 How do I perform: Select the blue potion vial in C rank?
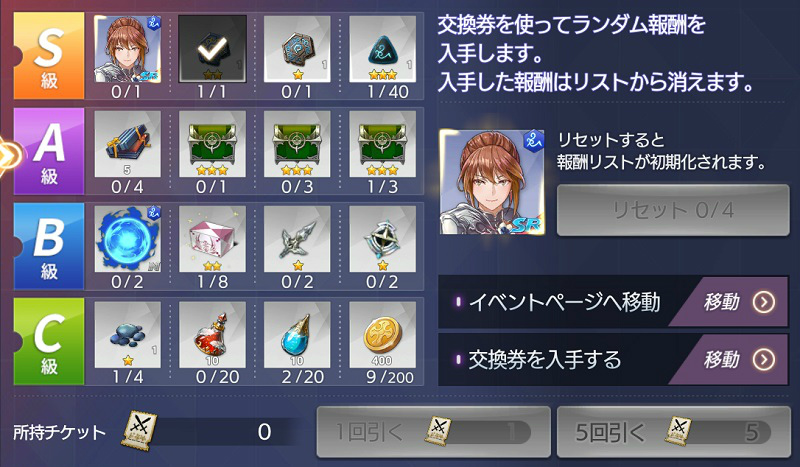(297, 334)
